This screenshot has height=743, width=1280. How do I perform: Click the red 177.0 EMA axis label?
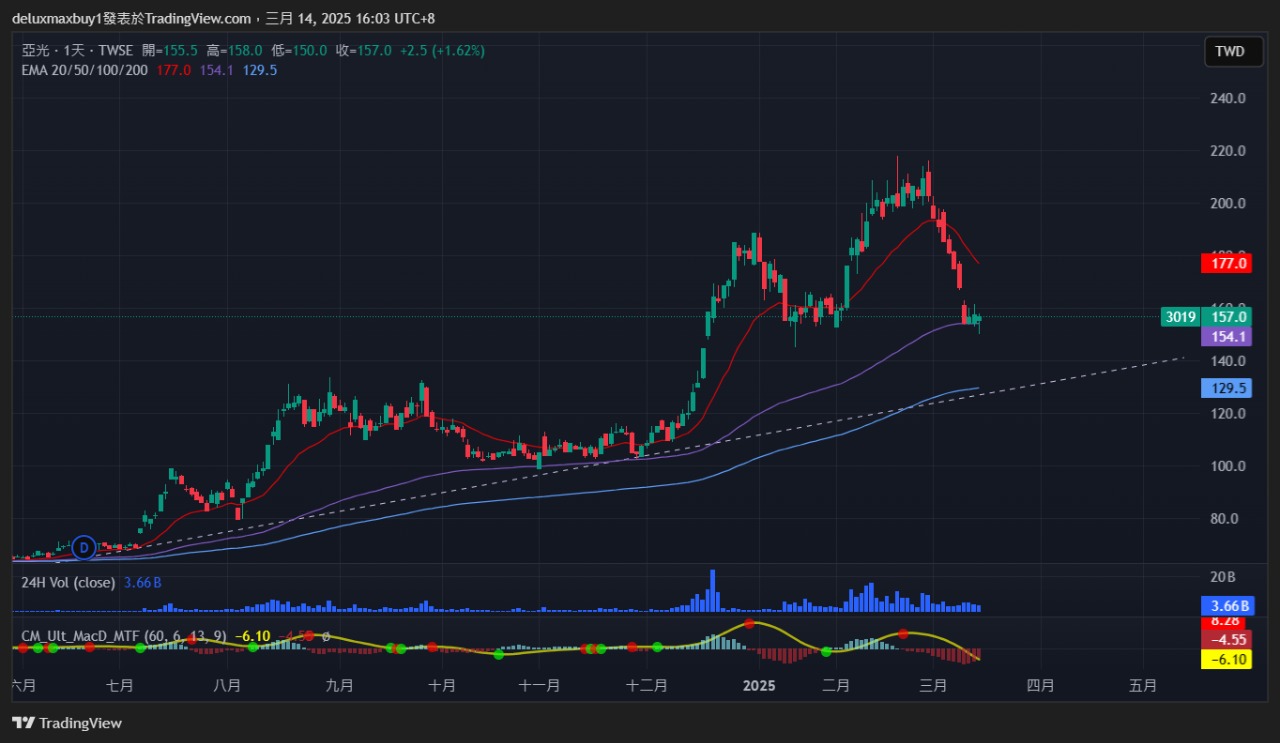click(x=1228, y=263)
